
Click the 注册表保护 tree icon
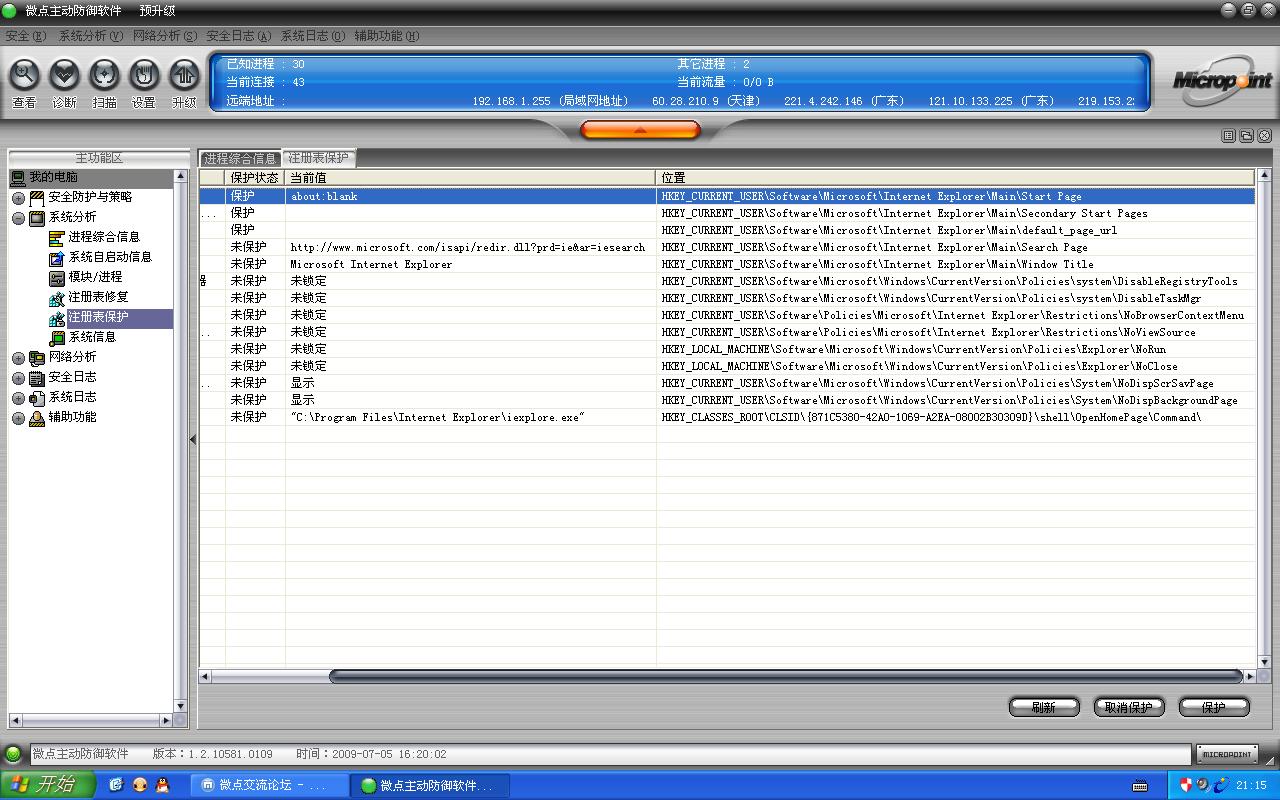[x=57, y=318]
